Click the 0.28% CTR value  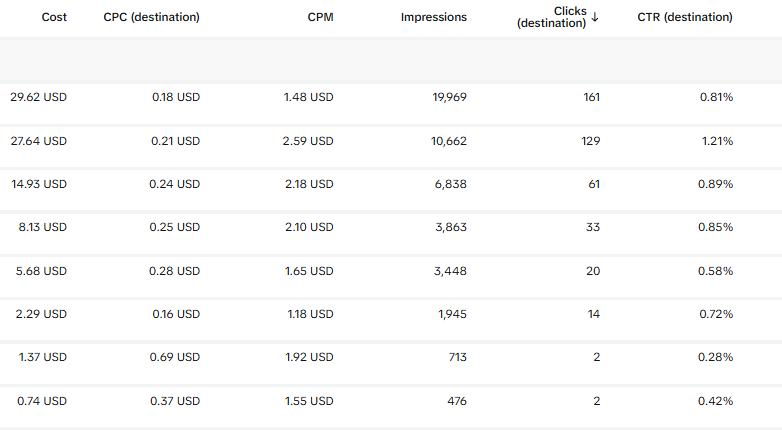coord(715,357)
